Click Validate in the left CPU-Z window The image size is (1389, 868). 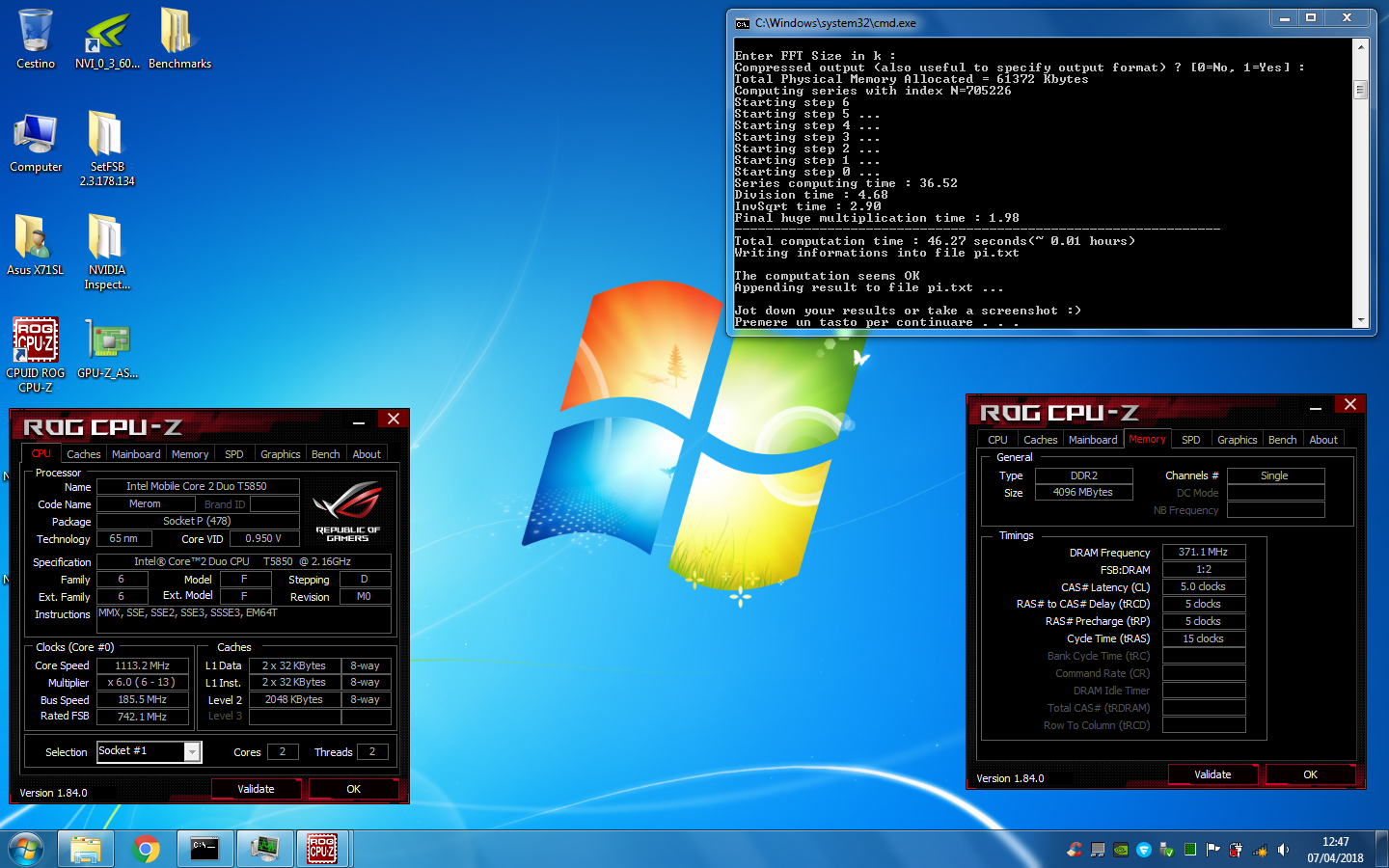[x=257, y=789]
